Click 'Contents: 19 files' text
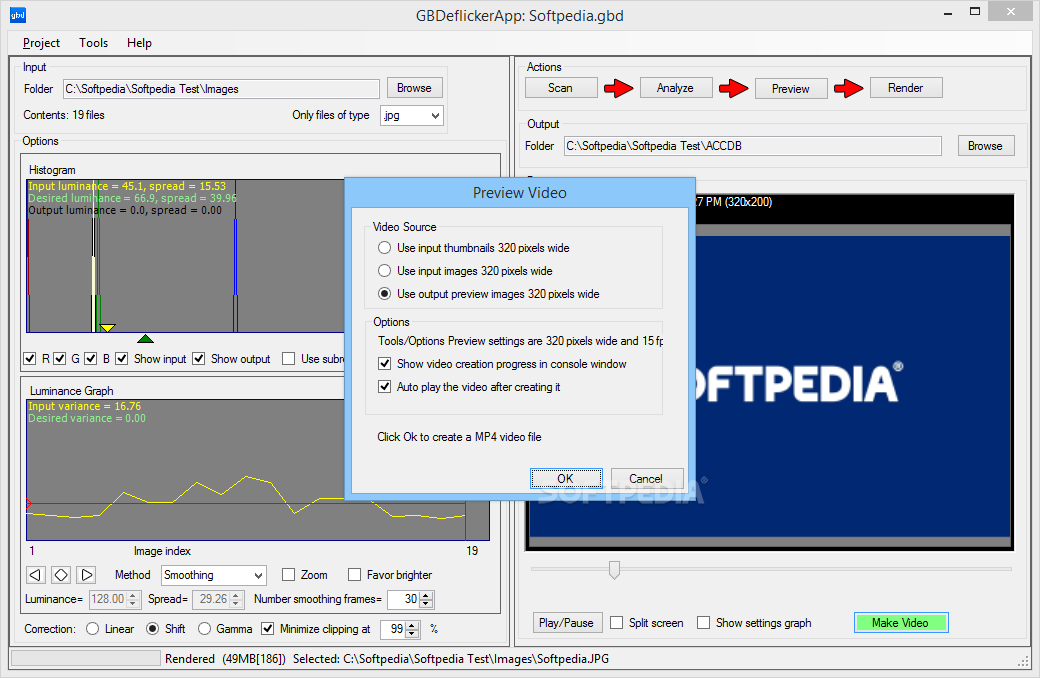Image resolution: width=1040 pixels, height=678 pixels. (64, 115)
